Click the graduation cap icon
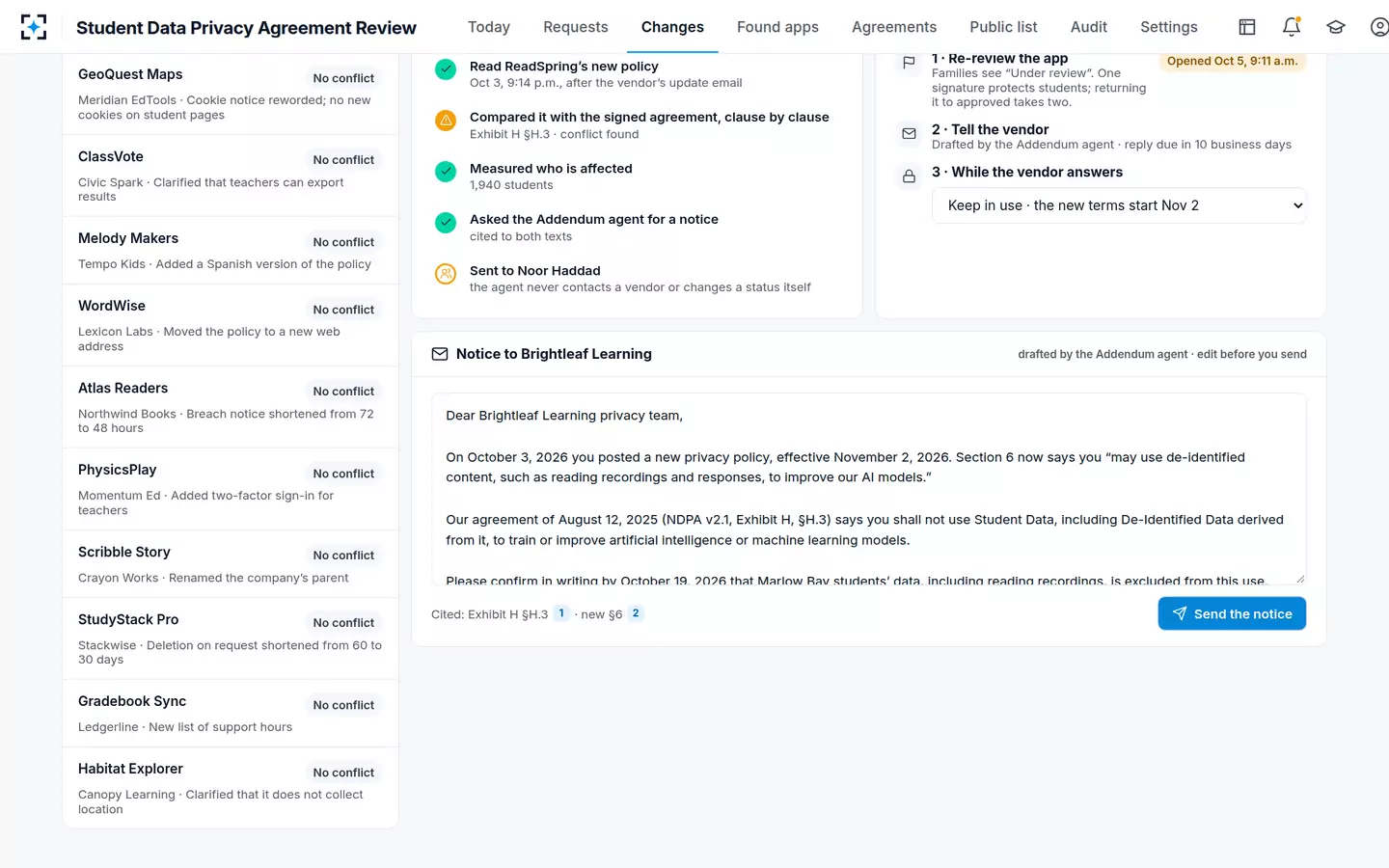1389x868 pixels. click(x=1336, y=27)
